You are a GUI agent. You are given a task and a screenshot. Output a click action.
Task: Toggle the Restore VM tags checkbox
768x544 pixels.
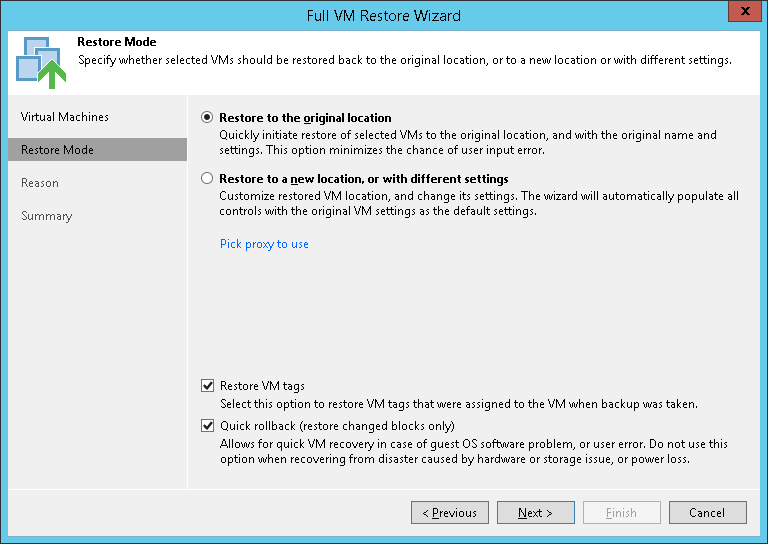click(x=208, y=386)
